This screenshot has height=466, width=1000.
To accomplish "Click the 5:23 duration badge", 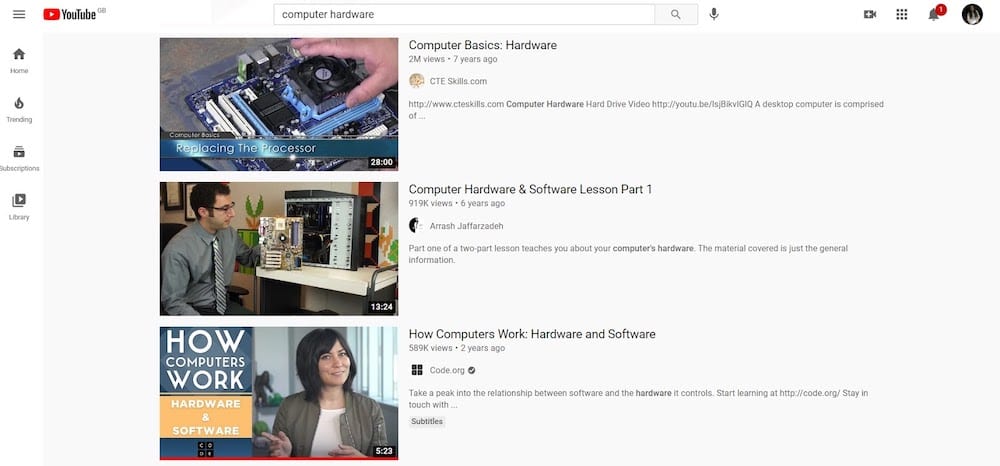I will coord(384,451).
